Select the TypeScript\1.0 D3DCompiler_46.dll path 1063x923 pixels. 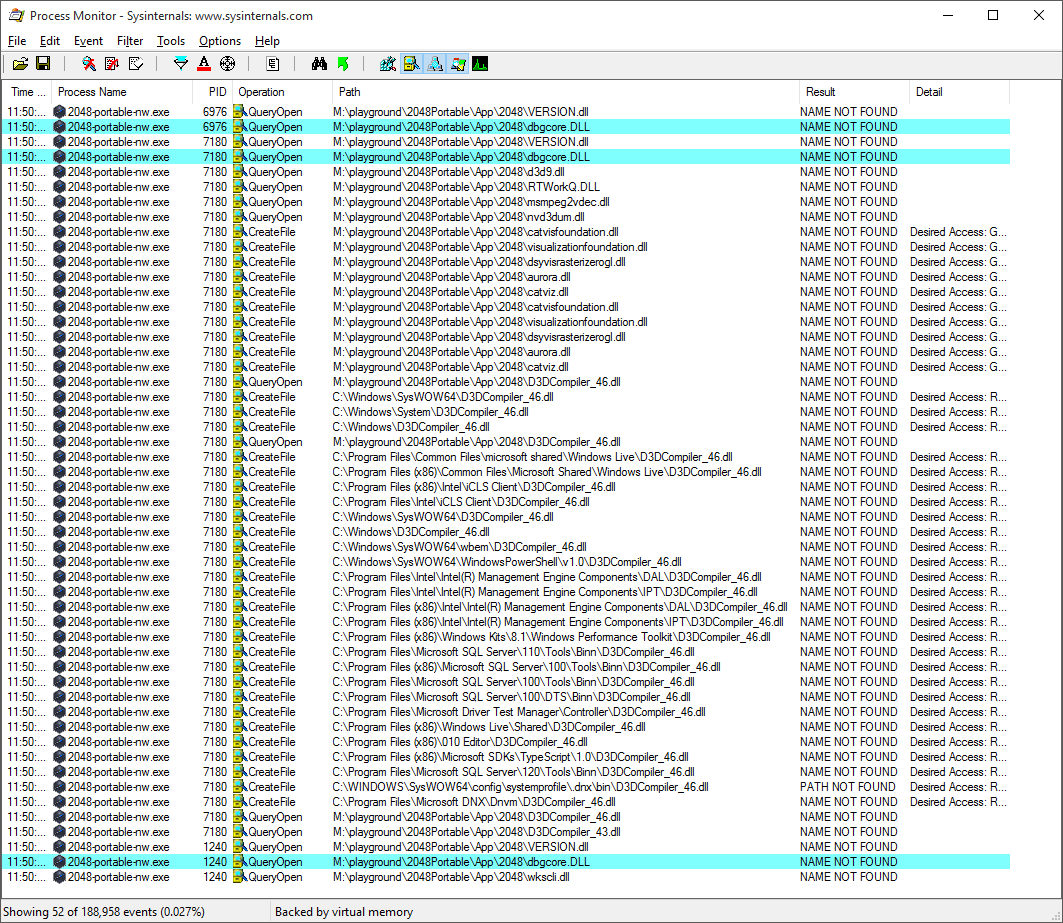coord(510,757)
